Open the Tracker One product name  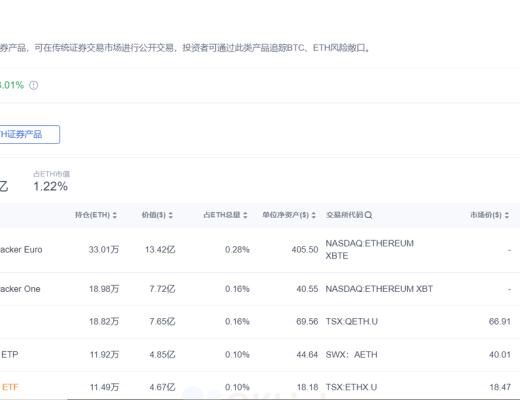click(20, 289)
